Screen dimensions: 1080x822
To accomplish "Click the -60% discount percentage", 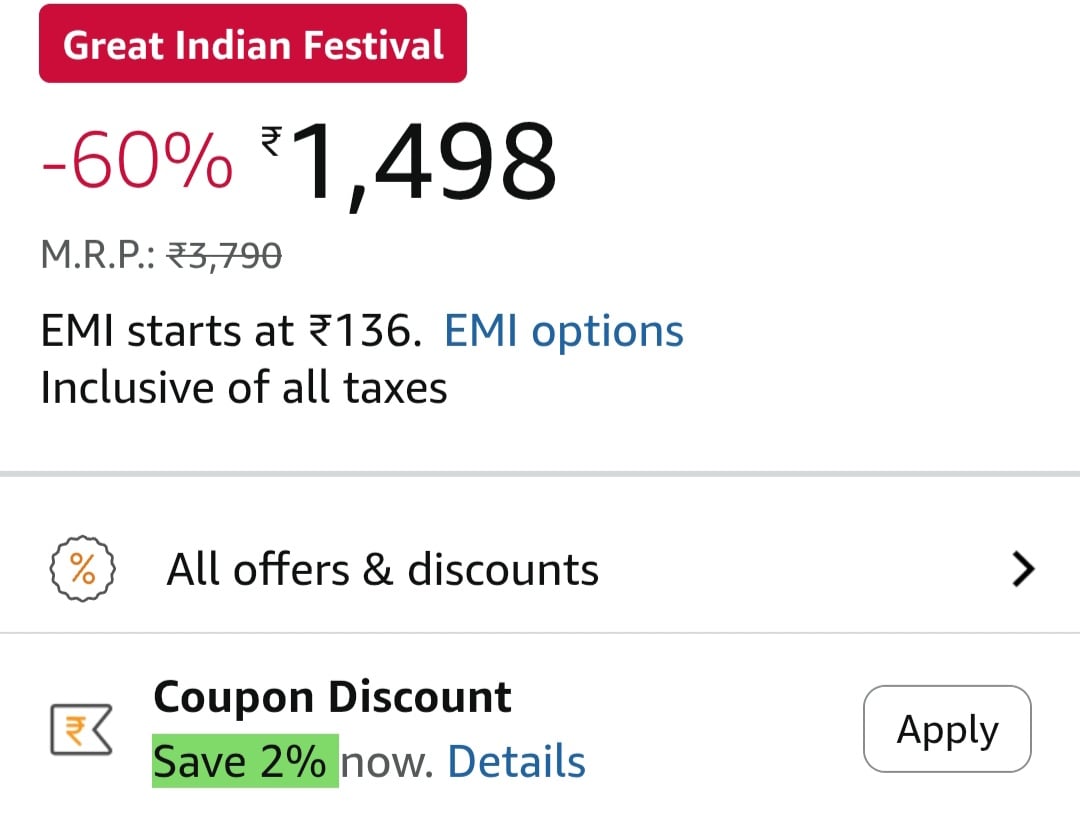I will pyautogui.click(x=137, y=160).
